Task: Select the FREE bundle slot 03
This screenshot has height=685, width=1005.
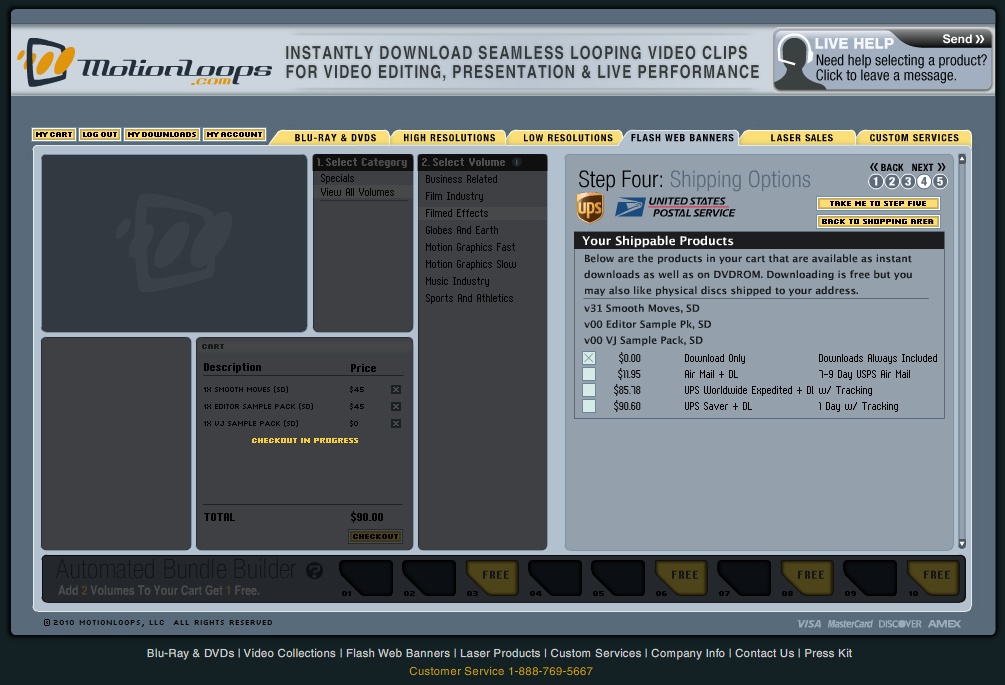Action: pyautogui.click(x=492, y=577)
